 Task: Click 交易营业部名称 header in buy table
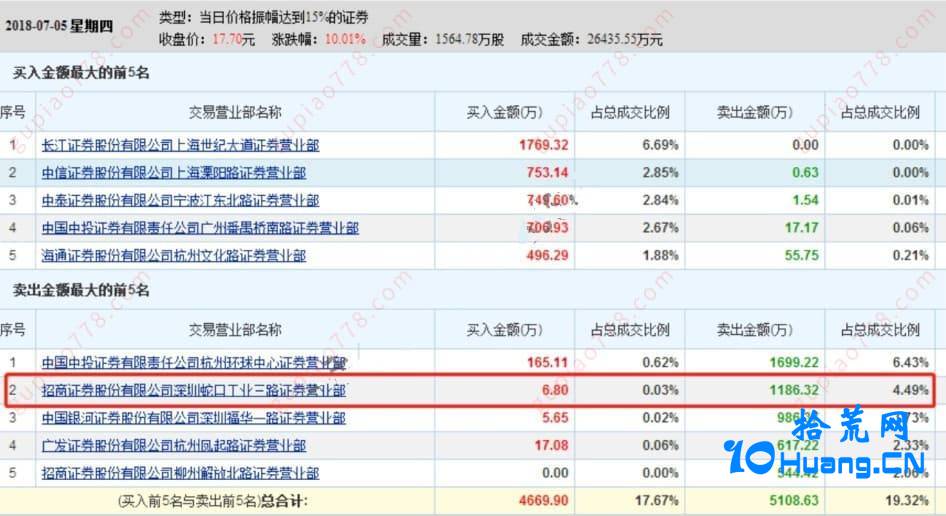click(x=235, y=112)
